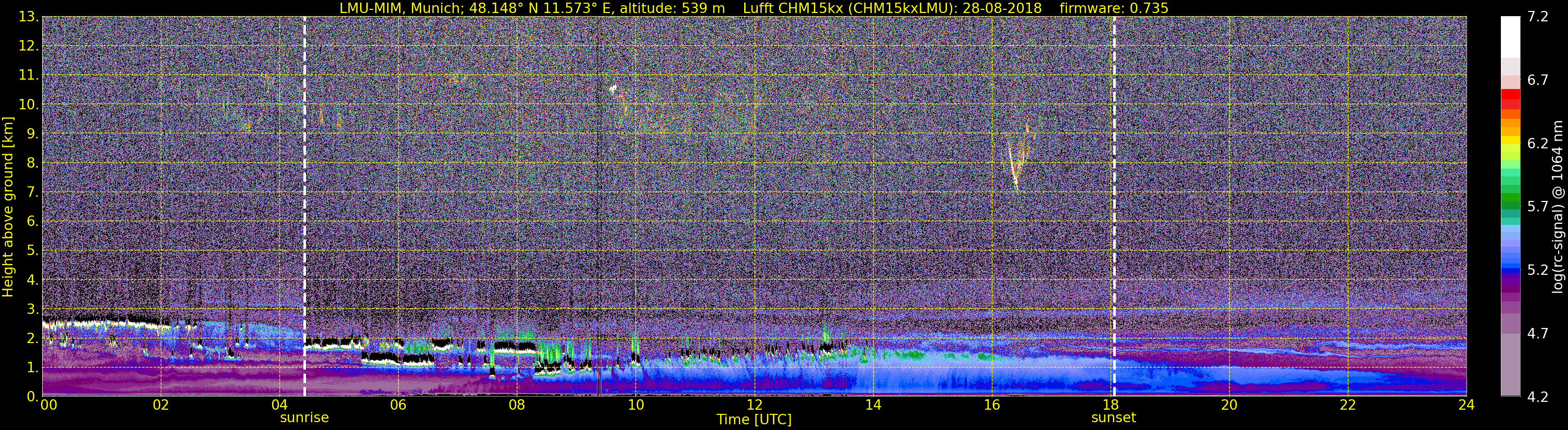Click the y-axis tick label '3.'

33,309
